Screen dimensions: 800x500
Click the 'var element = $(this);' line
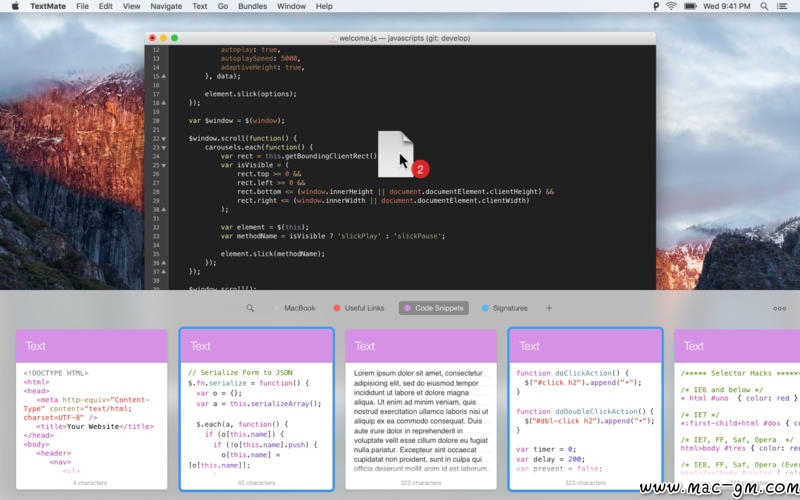coord(265,227)
